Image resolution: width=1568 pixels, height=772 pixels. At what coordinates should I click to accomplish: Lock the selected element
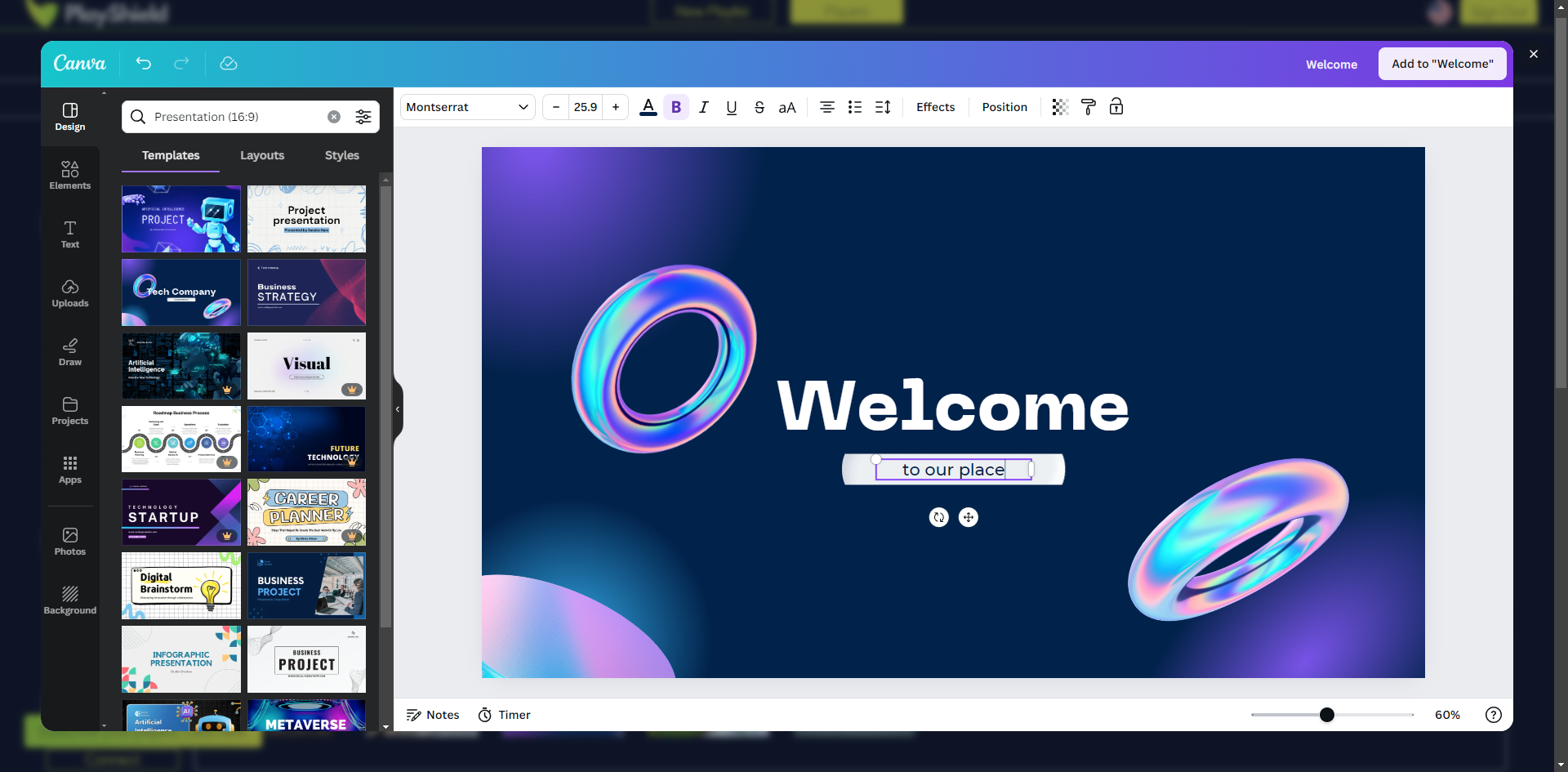pos(1116,107)
